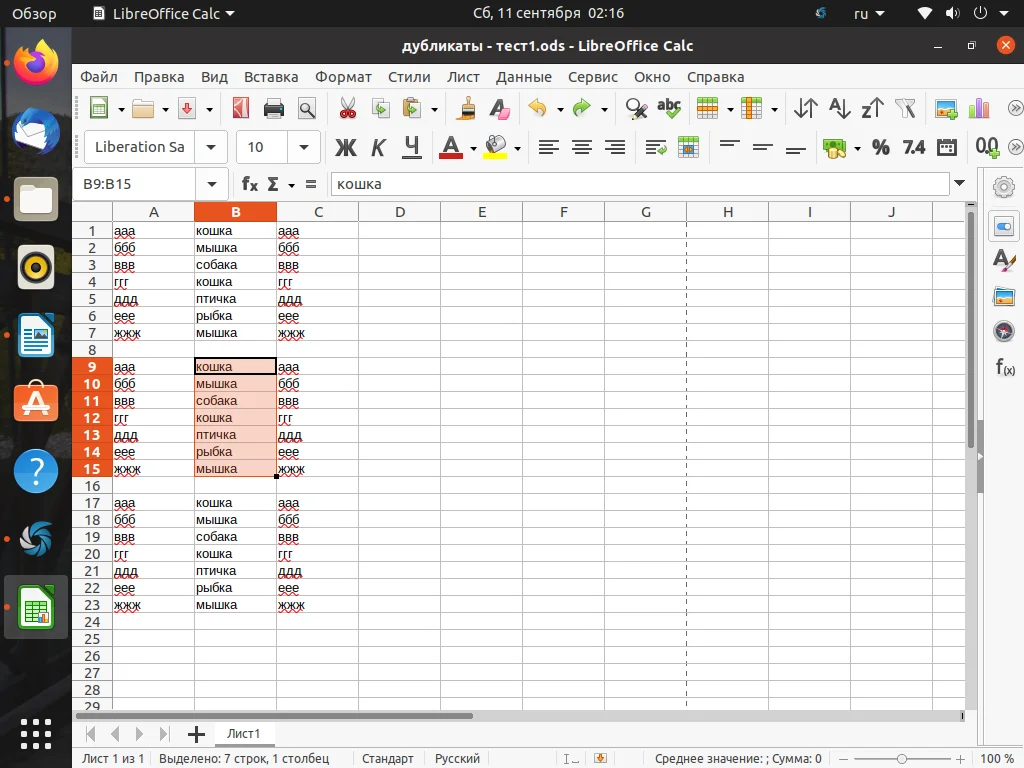1024x768 pixels.
Task: Toggle underline with the Ч button
Action: [410, 147]
